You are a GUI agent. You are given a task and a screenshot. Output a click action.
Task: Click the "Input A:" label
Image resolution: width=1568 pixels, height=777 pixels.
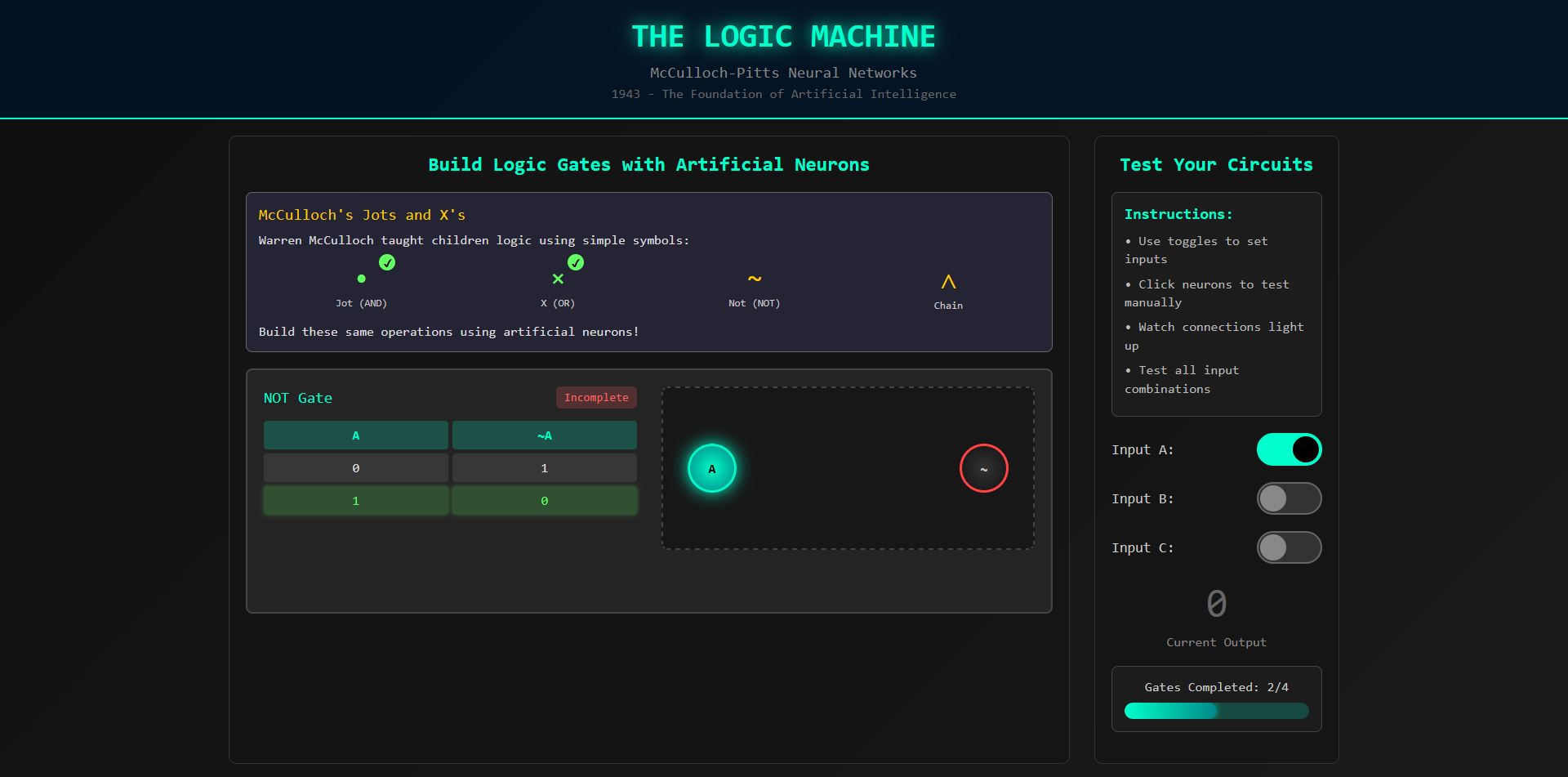(1143, 449)
